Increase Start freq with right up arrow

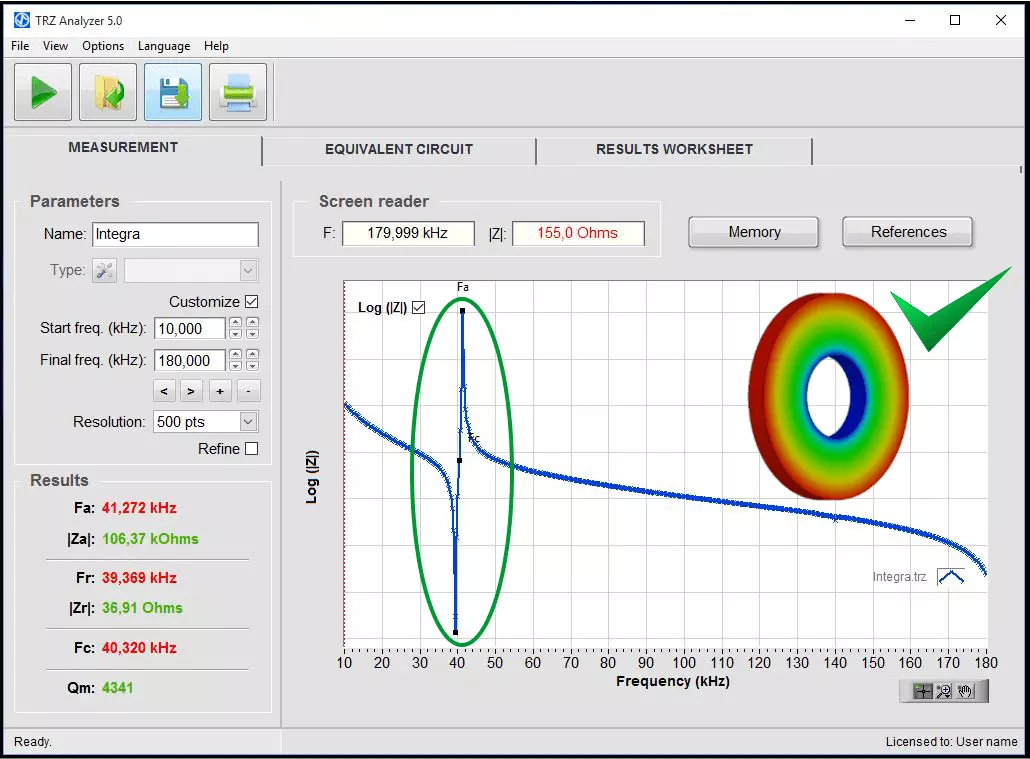[x=252, y=323]
